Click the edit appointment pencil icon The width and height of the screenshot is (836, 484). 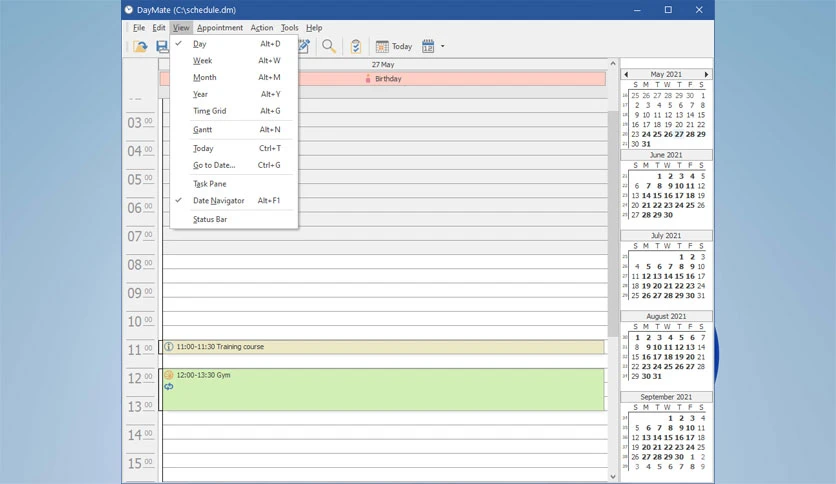pos(304,46)
